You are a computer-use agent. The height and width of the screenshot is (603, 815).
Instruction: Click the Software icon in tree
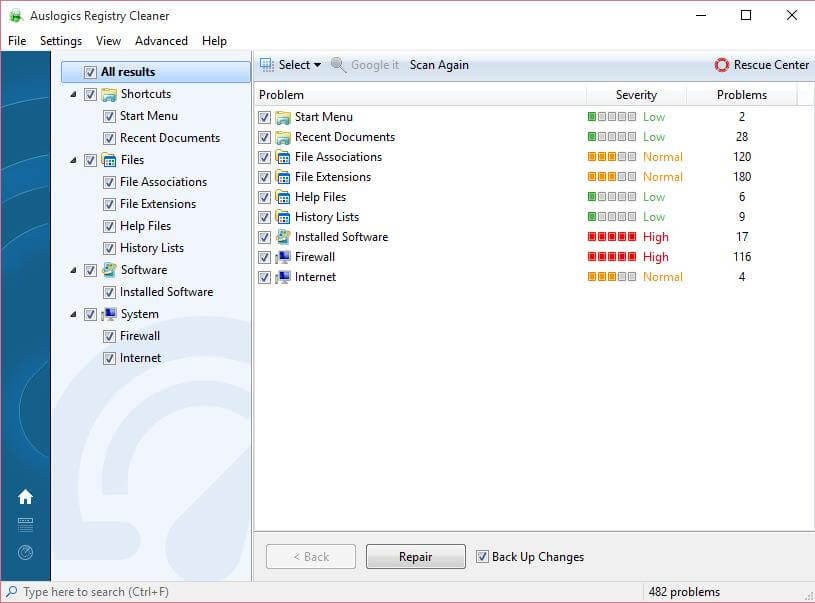109,270
